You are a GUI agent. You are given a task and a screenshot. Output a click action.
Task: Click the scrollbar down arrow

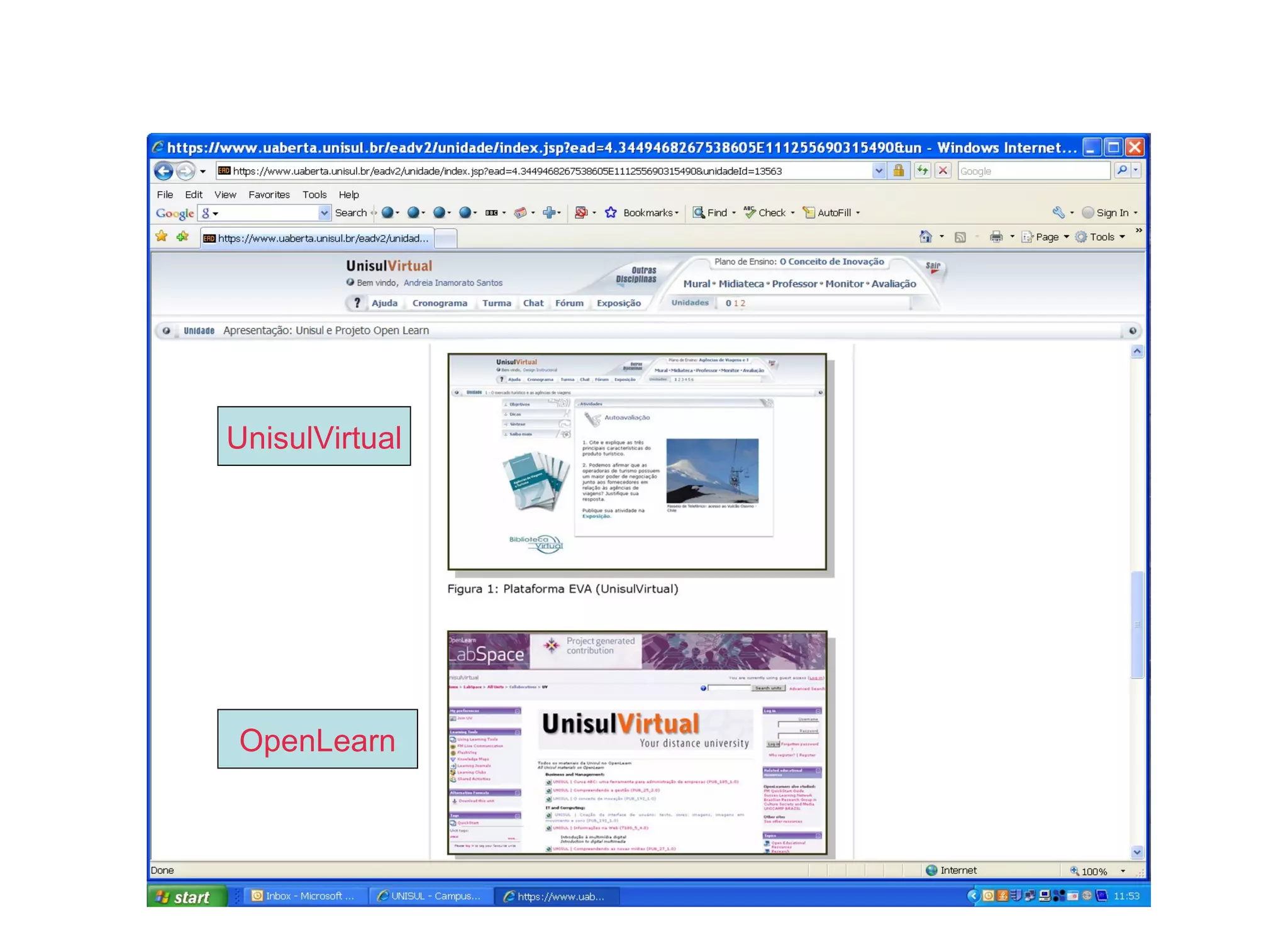coord(1136,852)
